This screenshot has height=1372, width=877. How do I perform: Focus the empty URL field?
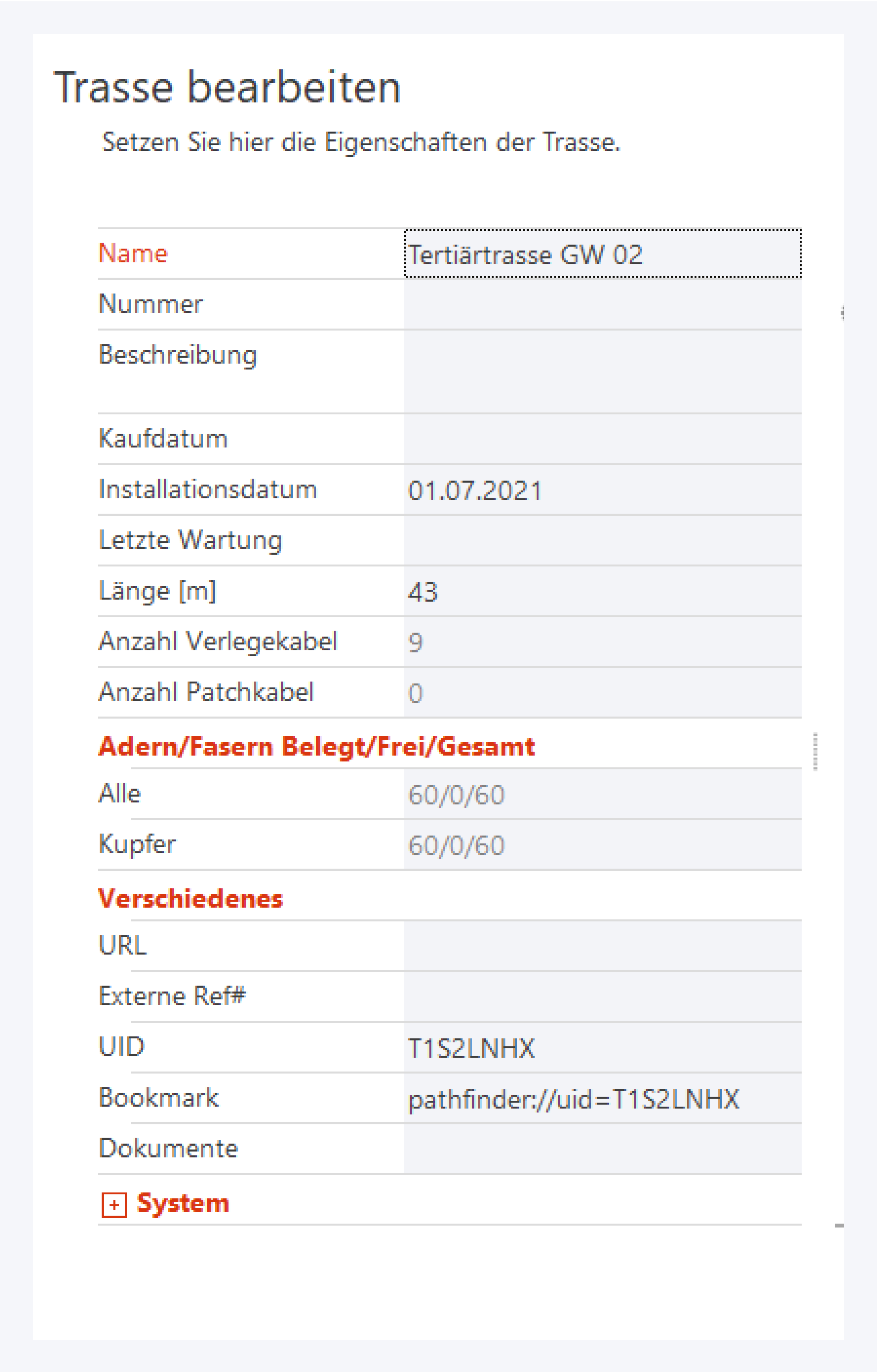(x=602, y=946)
